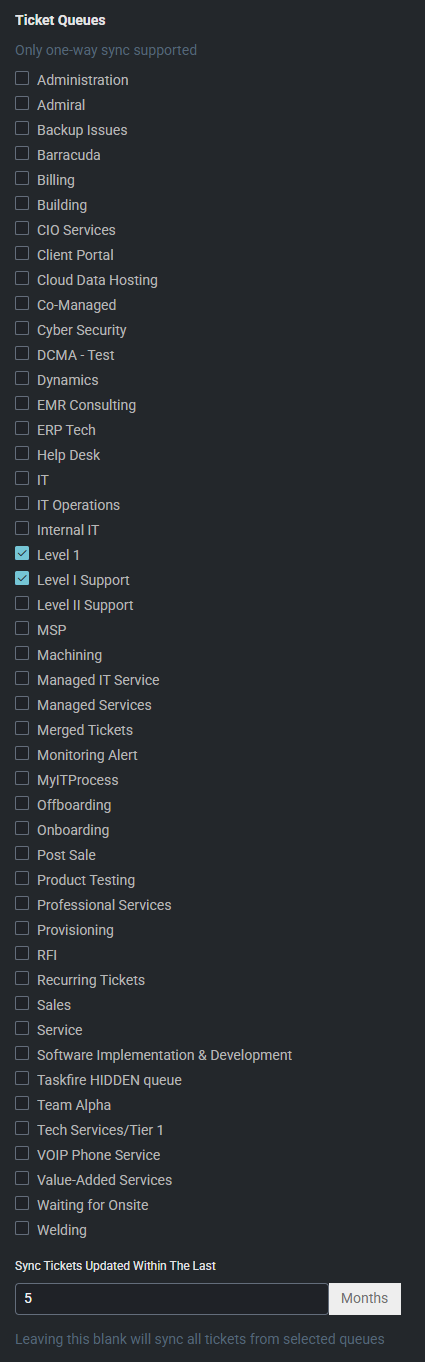This screenshot has width=425, height=1362.
Task: Select the Monitoring Alert checkbox
Action: coord(22,753)
